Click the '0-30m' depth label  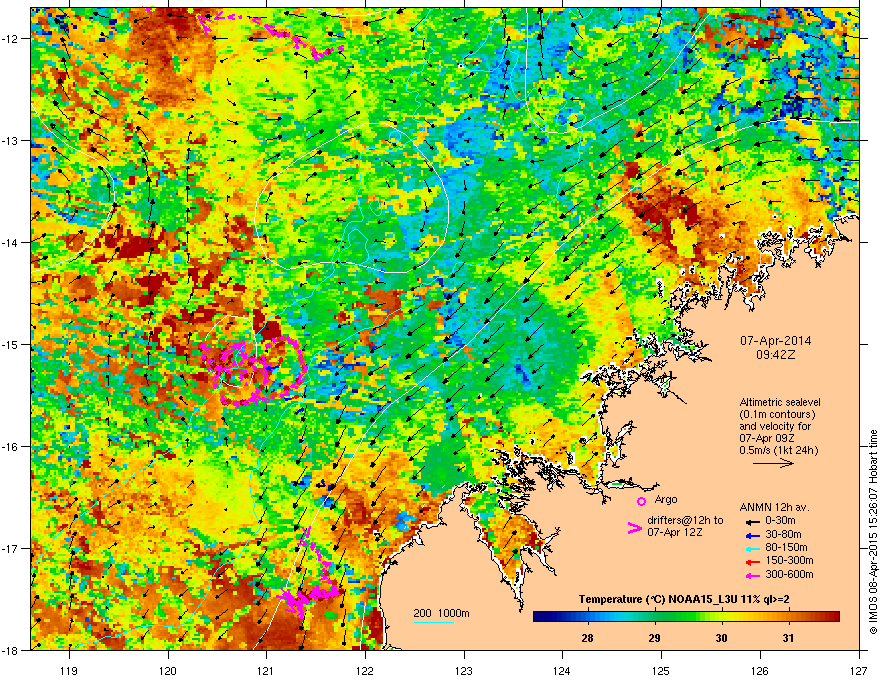[x=780, y=521]
